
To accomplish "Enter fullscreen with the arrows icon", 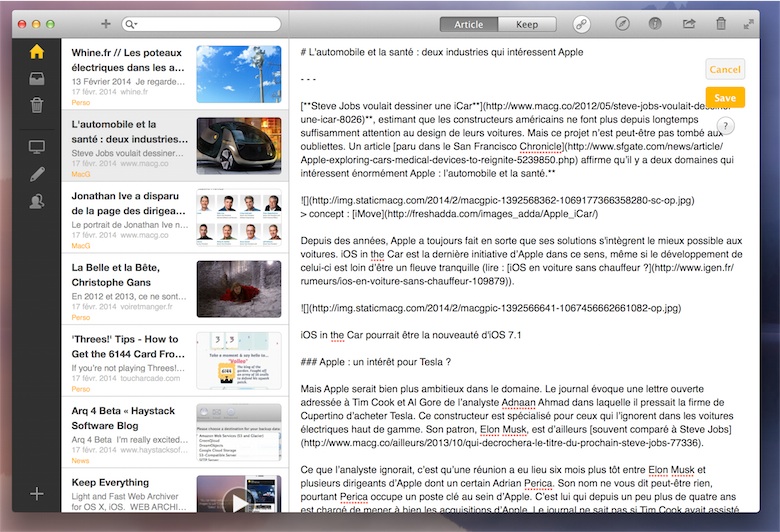I will (749, 24).
